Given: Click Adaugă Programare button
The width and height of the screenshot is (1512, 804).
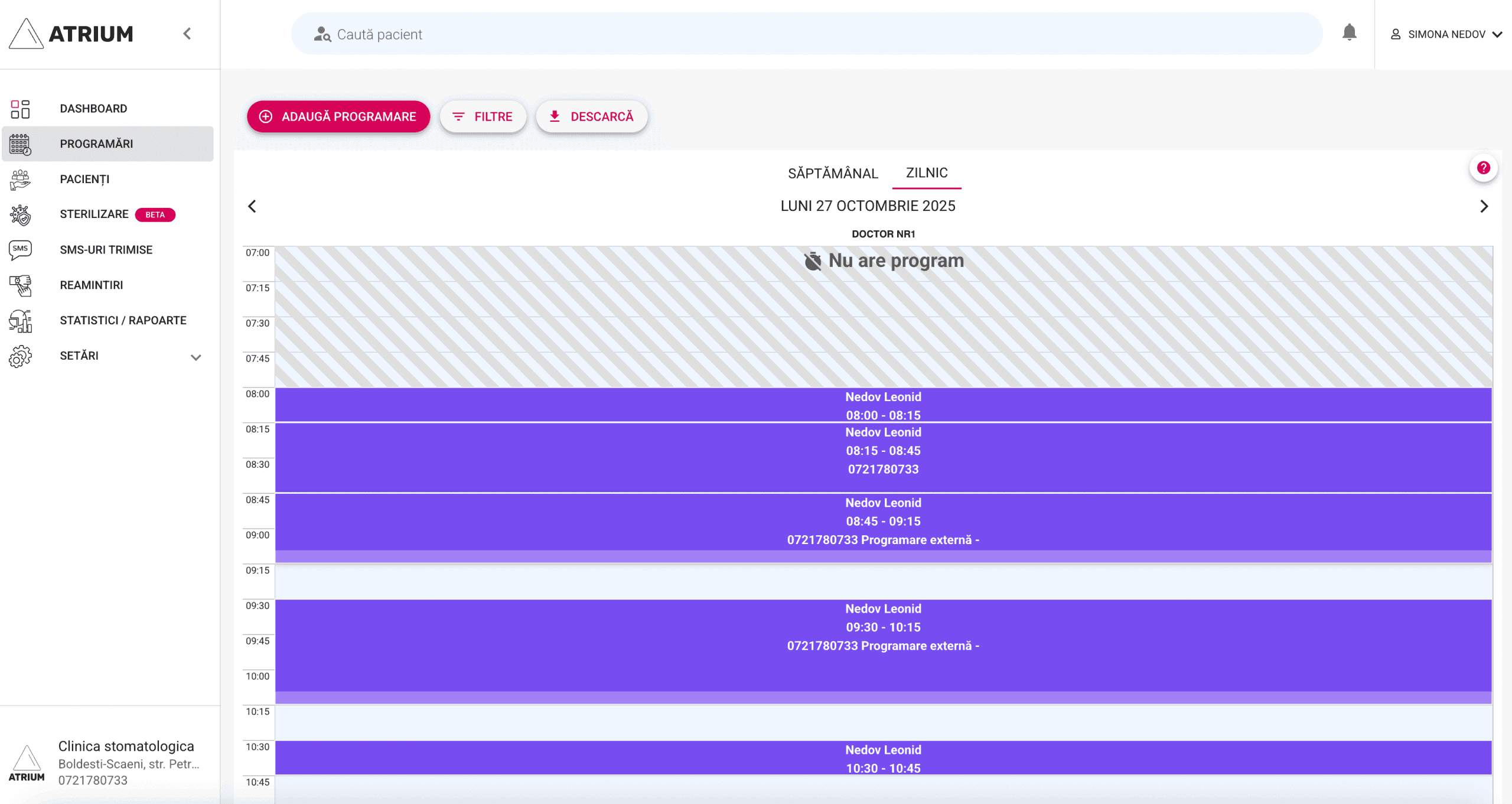Looking at the screenshot, I should pyautogui.click(x=338, y=116).
